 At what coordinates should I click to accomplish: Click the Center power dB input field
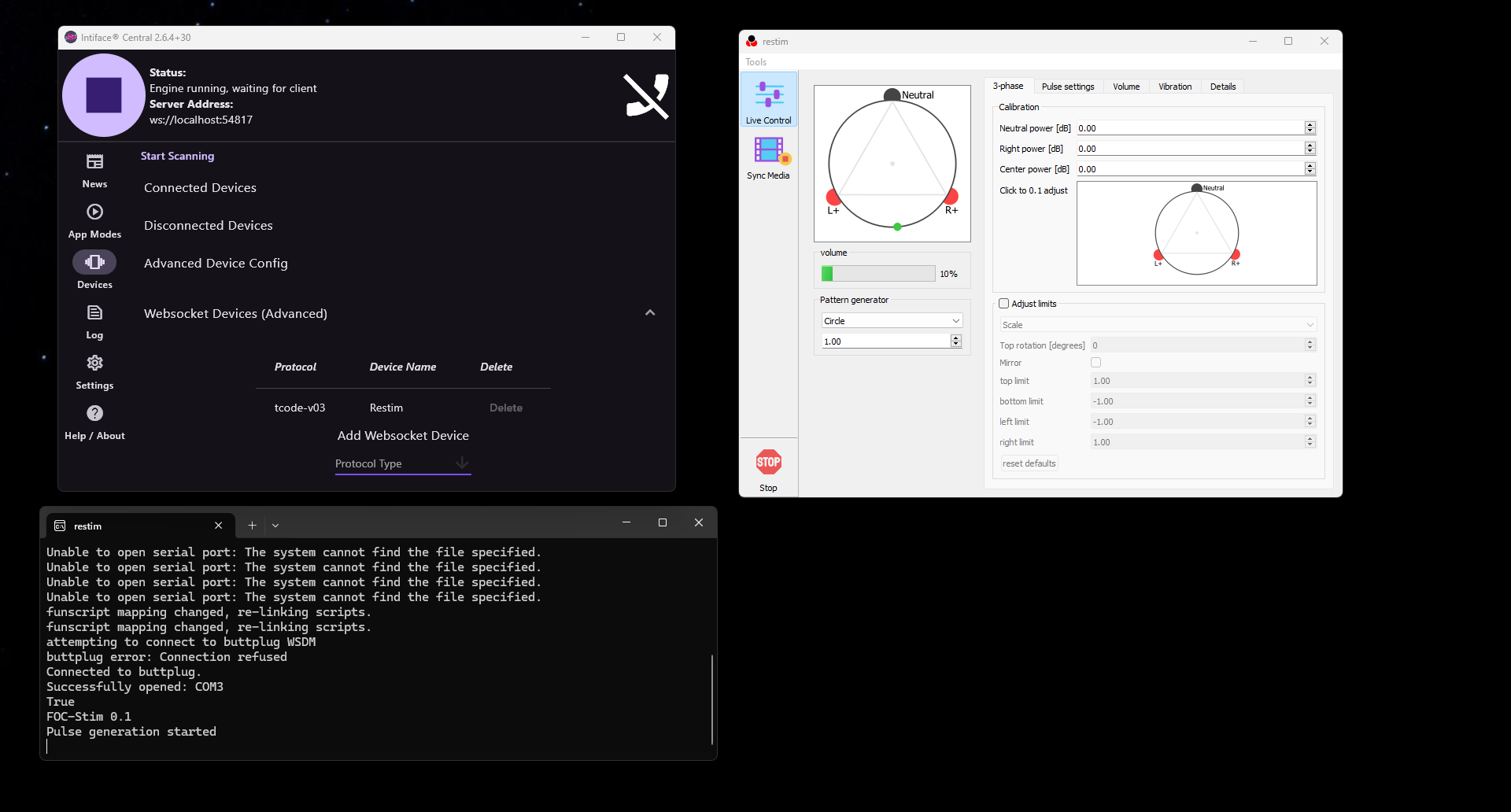(x=1190, y=168)
